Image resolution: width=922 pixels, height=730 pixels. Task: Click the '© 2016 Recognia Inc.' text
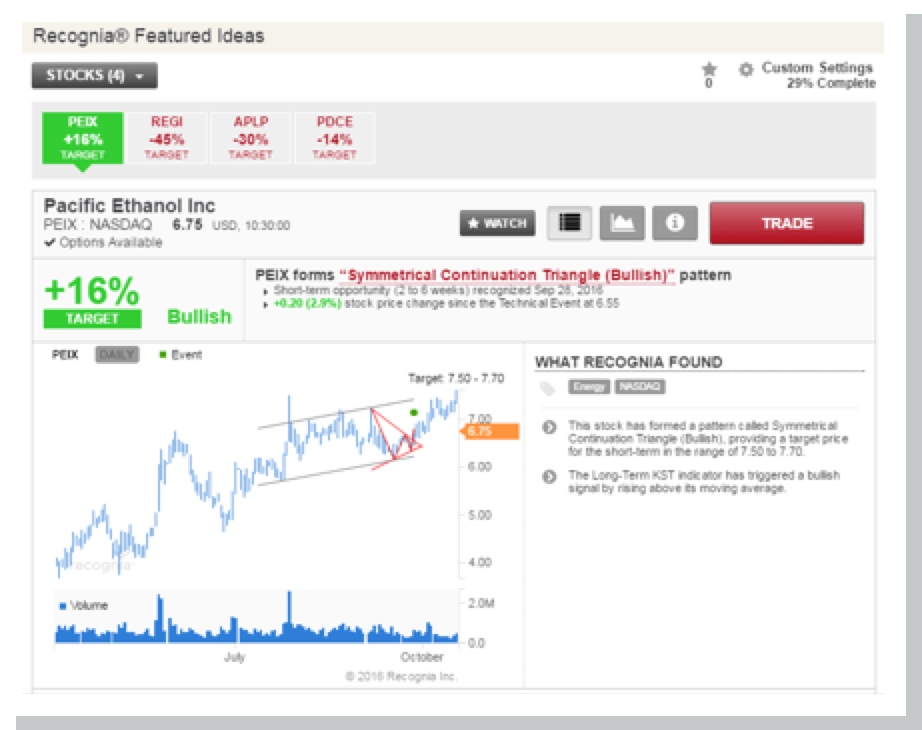point(400,676)
